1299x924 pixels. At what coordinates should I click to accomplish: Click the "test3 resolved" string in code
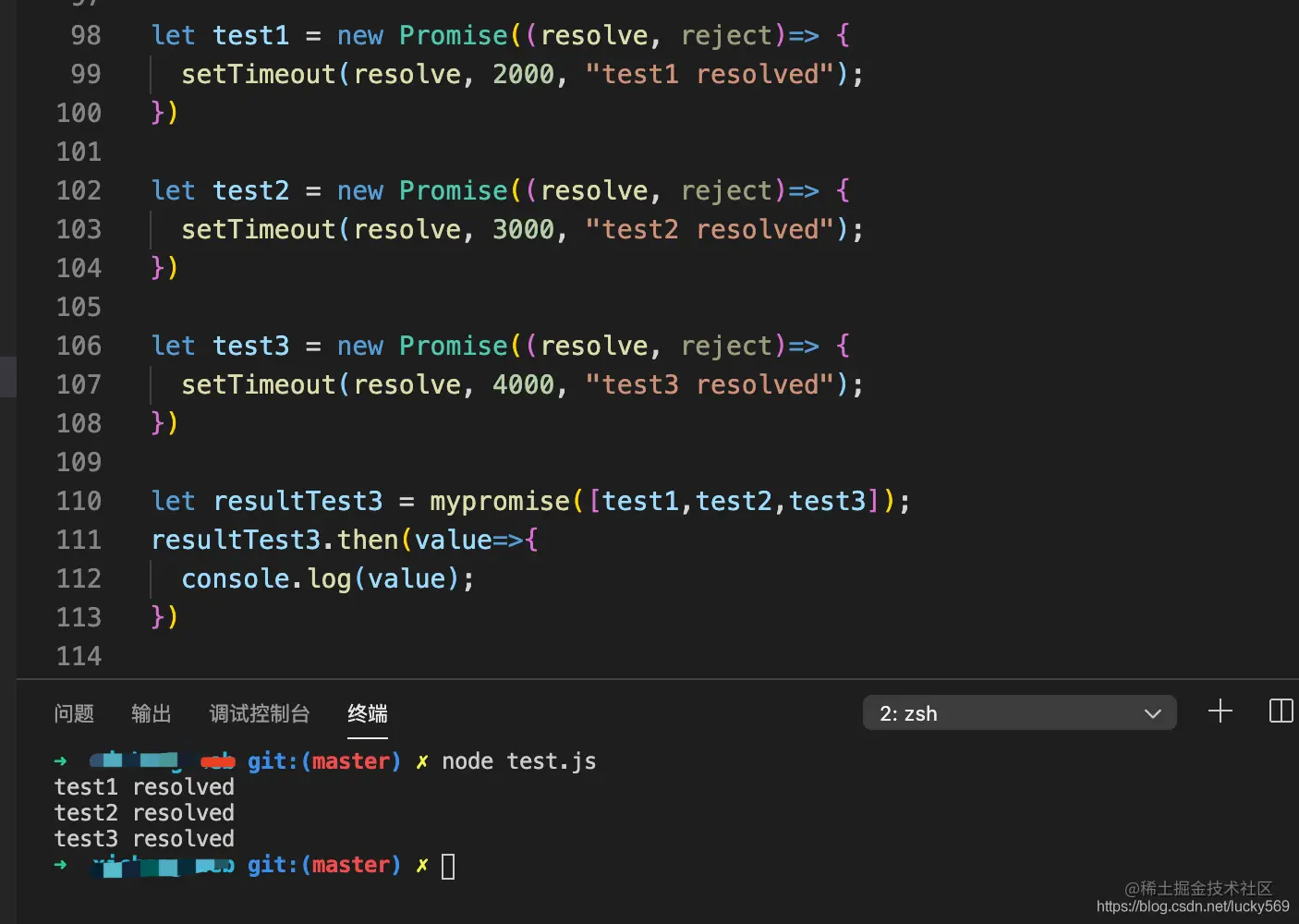(710, 384)
